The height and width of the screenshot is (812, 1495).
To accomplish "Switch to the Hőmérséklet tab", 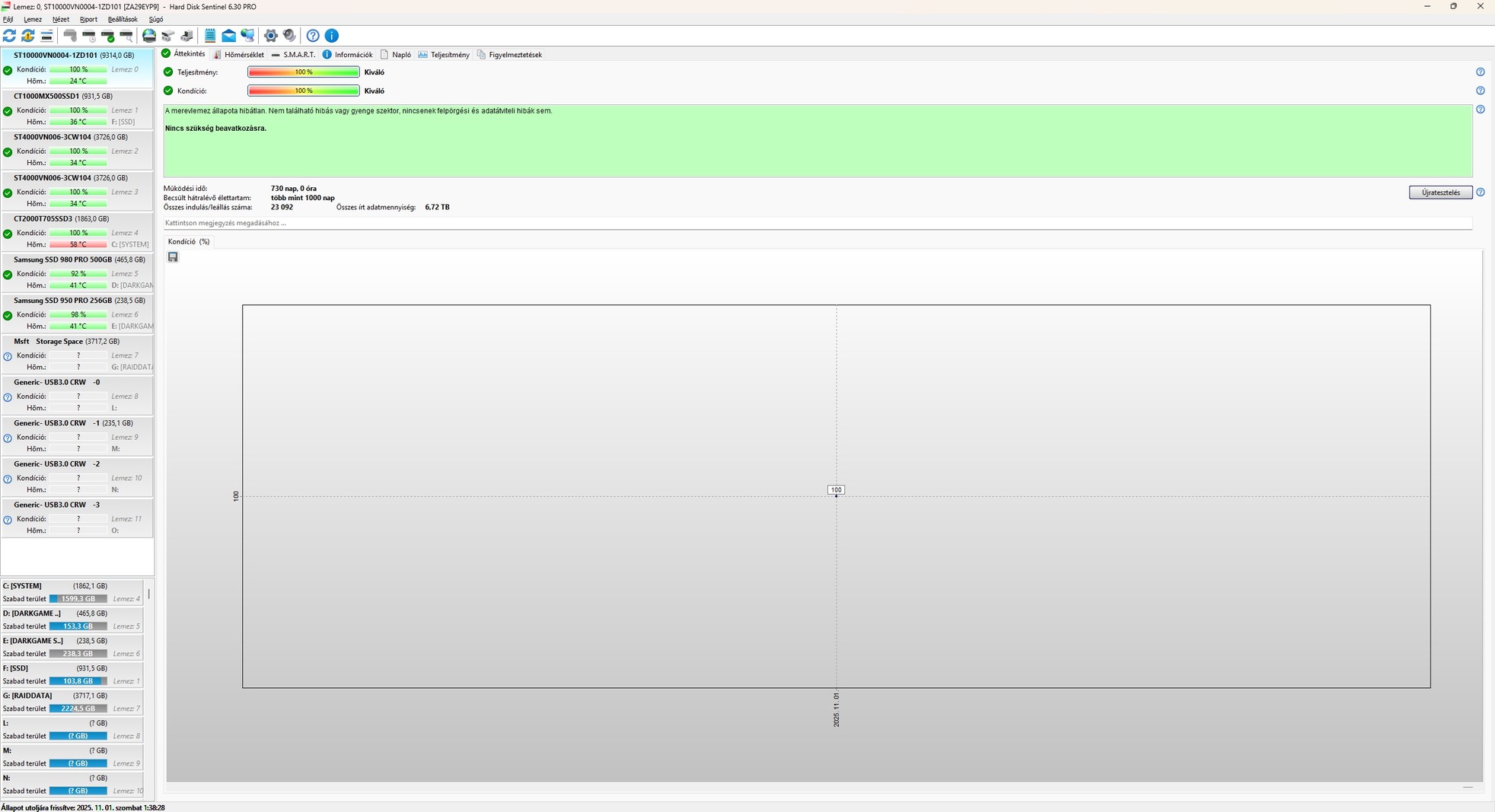I will pyautogui.click(x=238, y=55).
